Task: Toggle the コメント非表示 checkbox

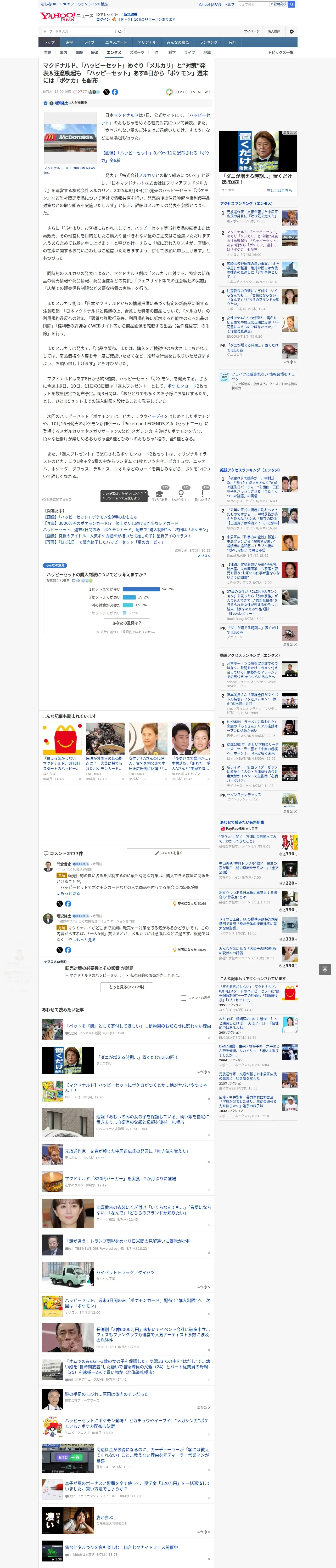Action: point(183,998)
